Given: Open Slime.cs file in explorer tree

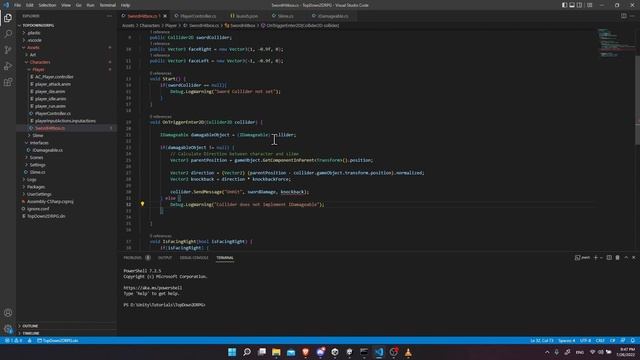Looking at the screenshot, I should (67, 172).
